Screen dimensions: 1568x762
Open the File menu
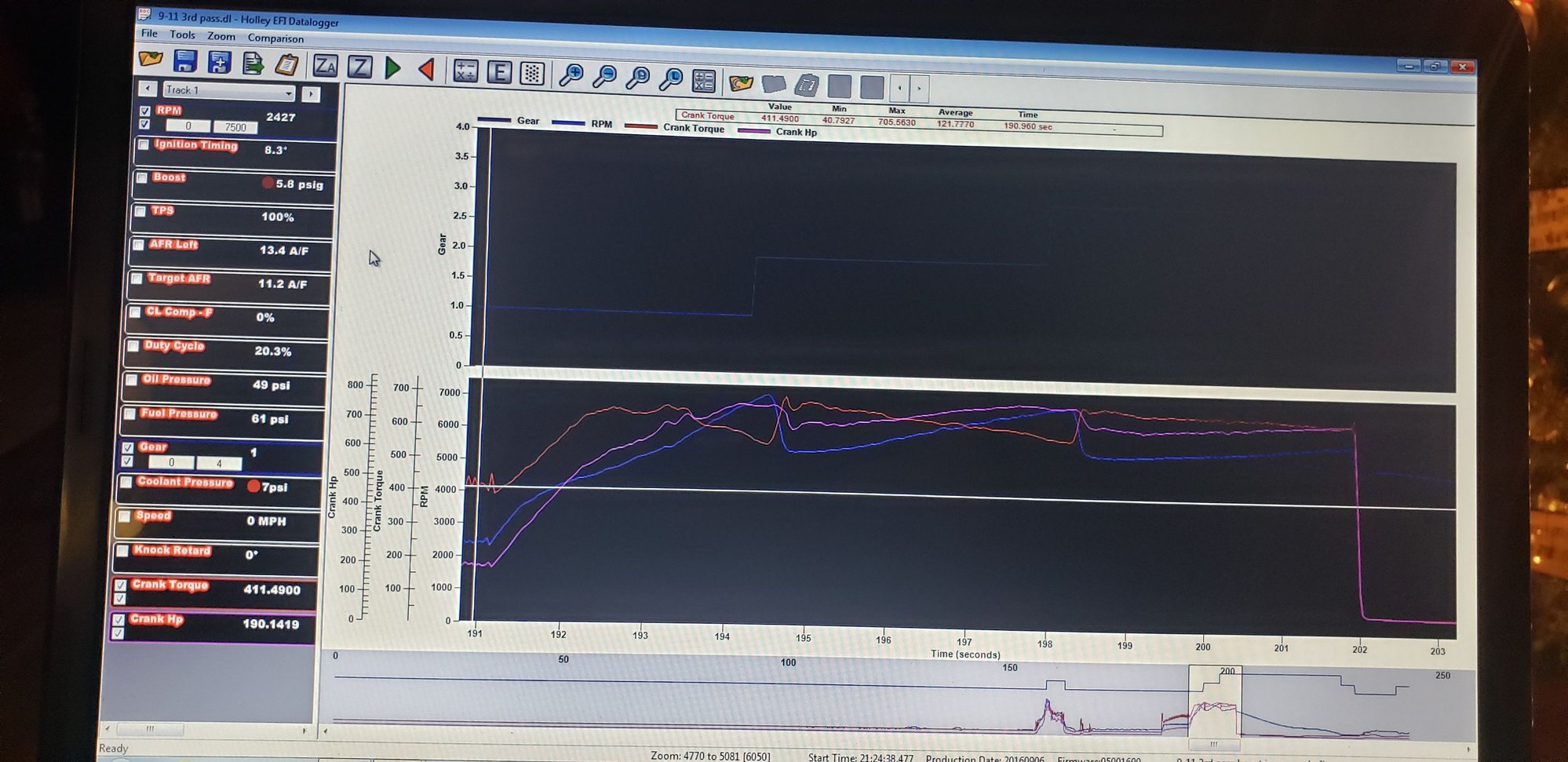[149, 34]
